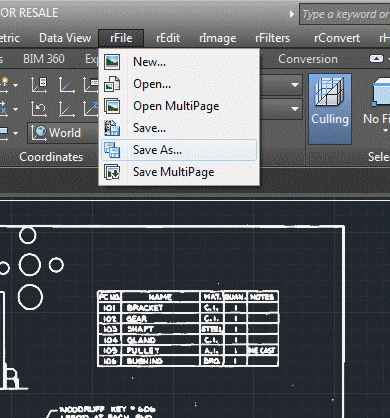Open the Data View menu
The width and height of the screenshot is (390, 418).
tap(65, 38)
